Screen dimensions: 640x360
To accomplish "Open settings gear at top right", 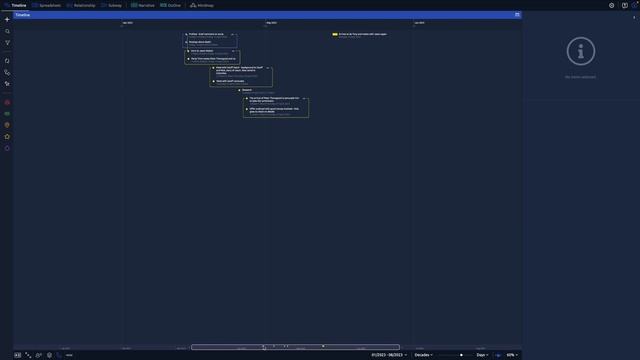I will coord(611,5).
